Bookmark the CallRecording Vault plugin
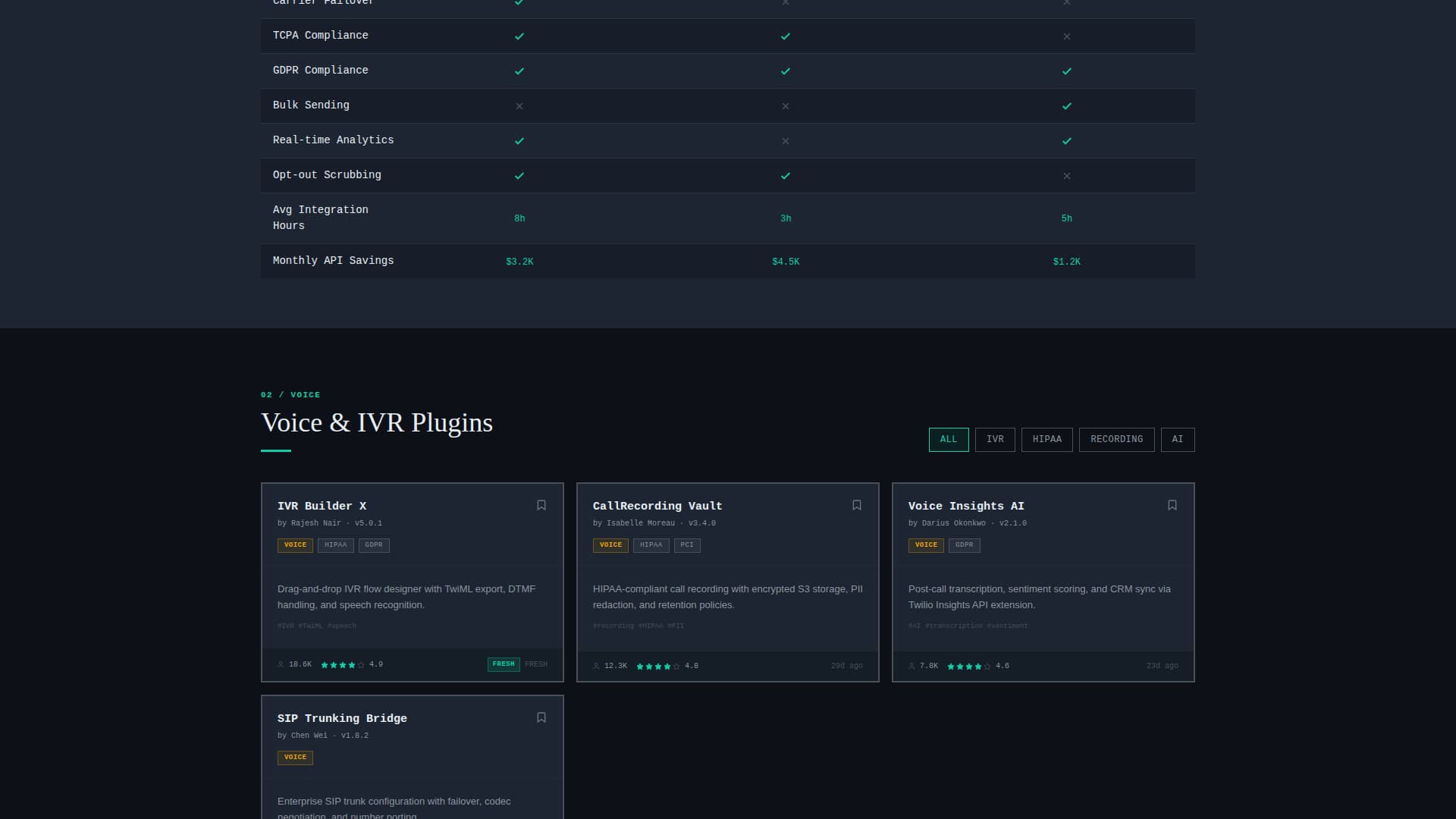 (x=857, y=506)
